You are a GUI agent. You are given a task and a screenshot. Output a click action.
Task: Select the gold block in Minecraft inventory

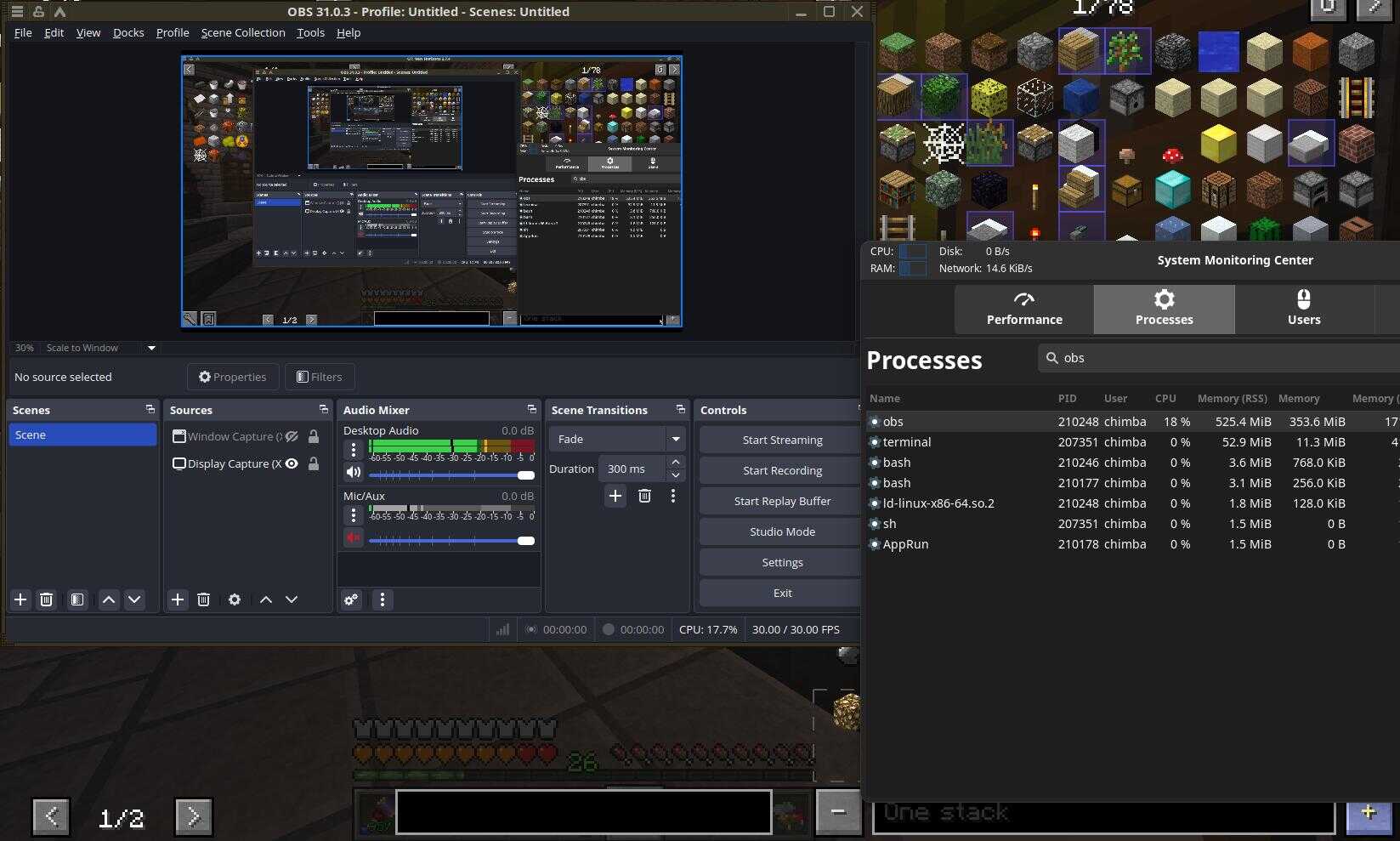point(1218,143)
